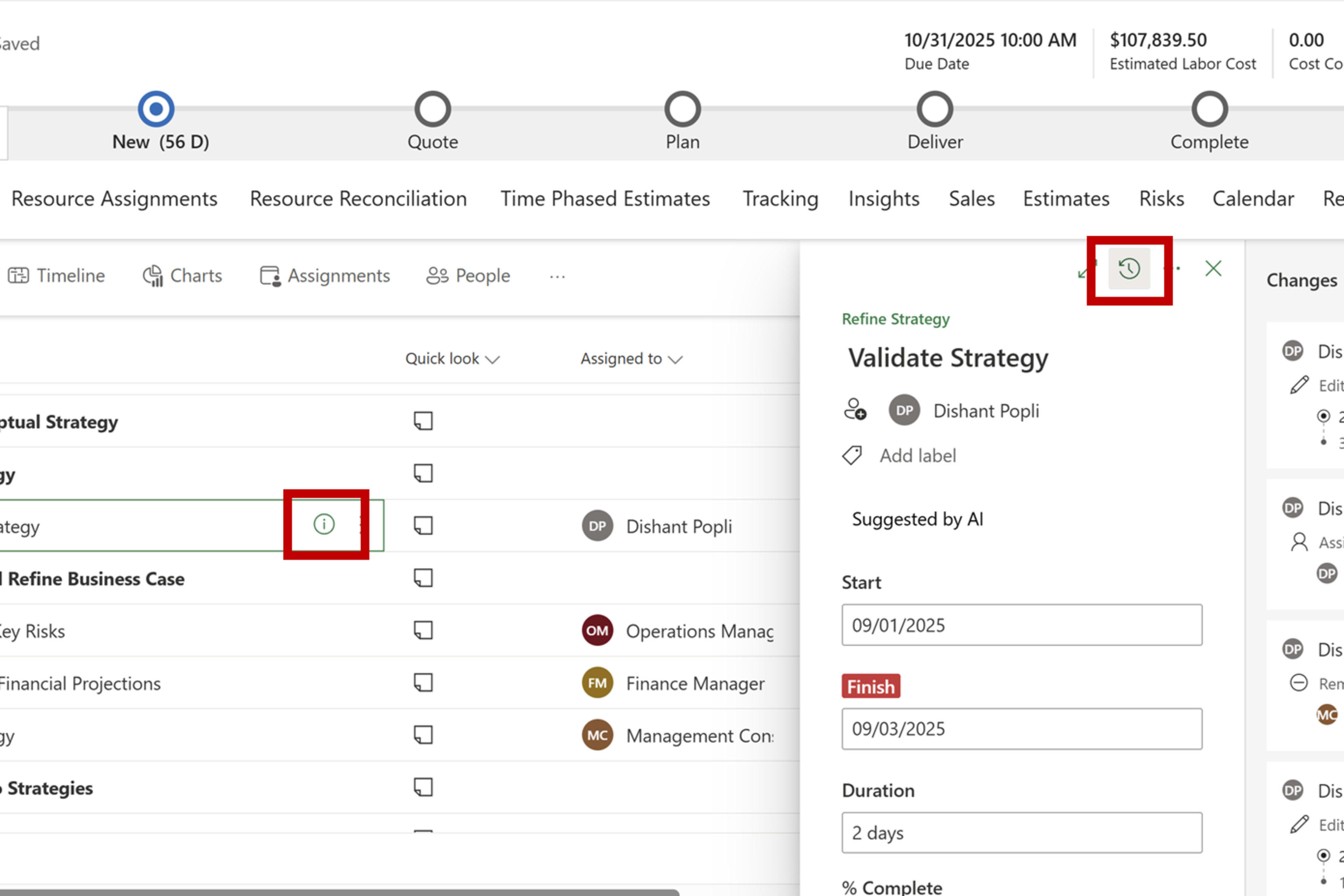The width and height of the screenshot is (1344, 896).
Task: Select the Quote stage
Action: [x=433, y=108]
